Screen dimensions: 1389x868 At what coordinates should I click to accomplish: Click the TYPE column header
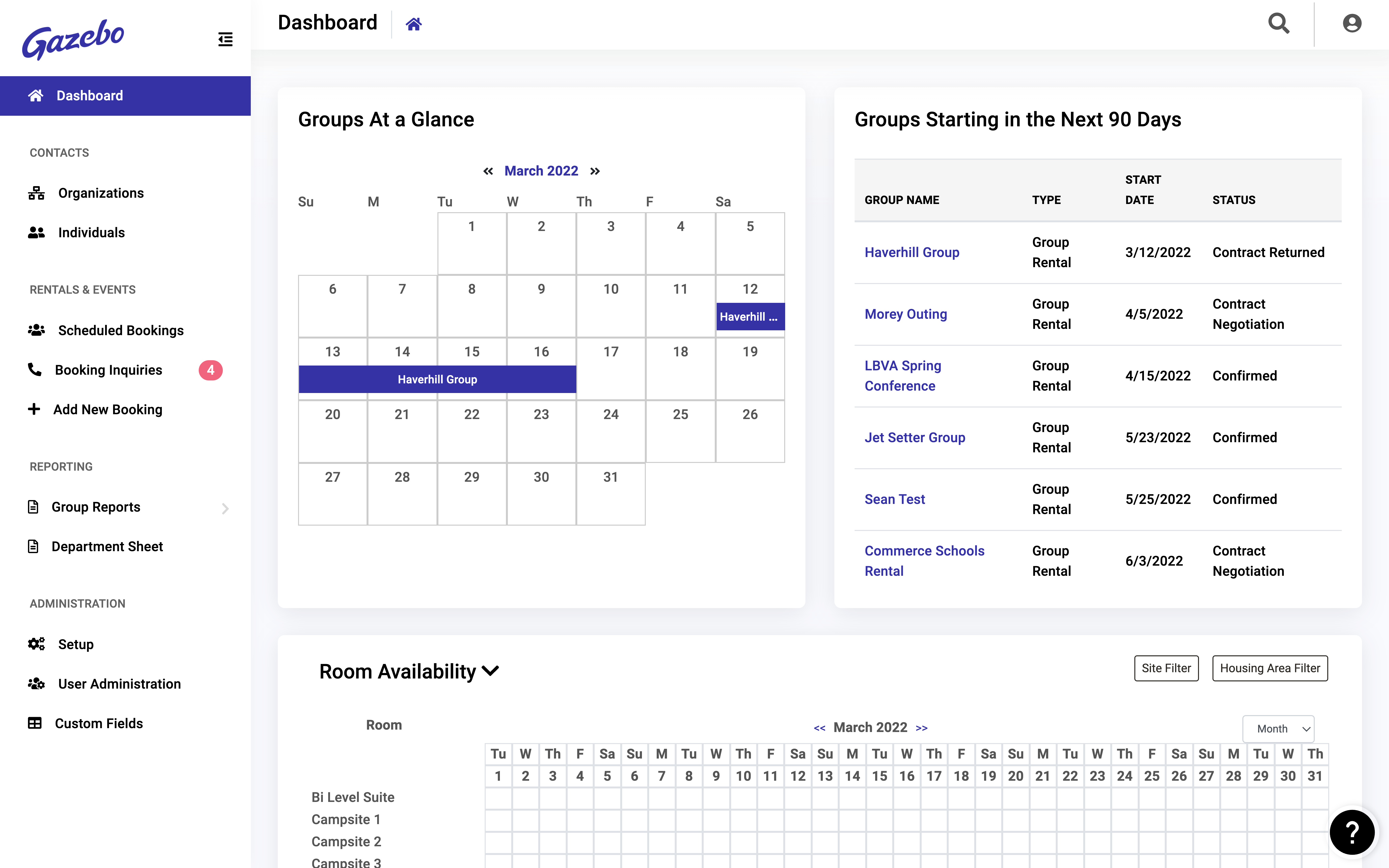(1046, 200)
